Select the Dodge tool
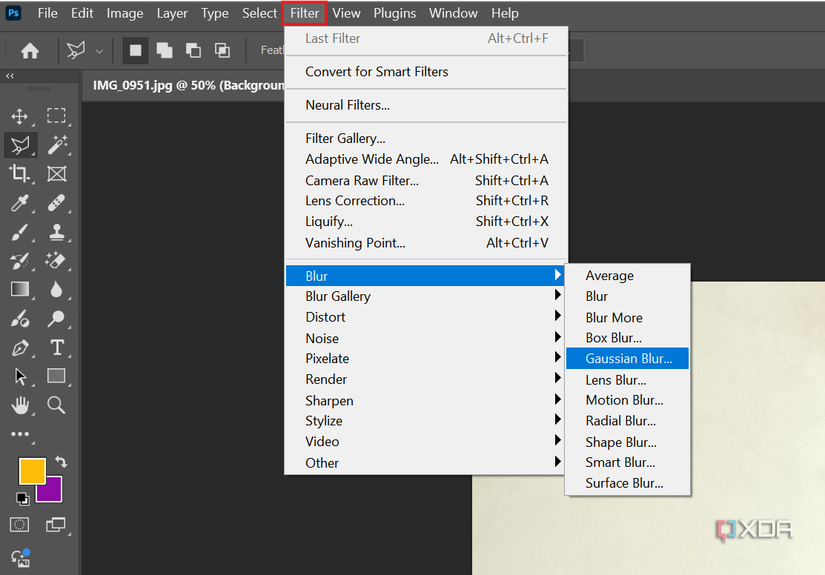Screen dimensions: 825x575 pyautogui.click(x=56, y=318)
